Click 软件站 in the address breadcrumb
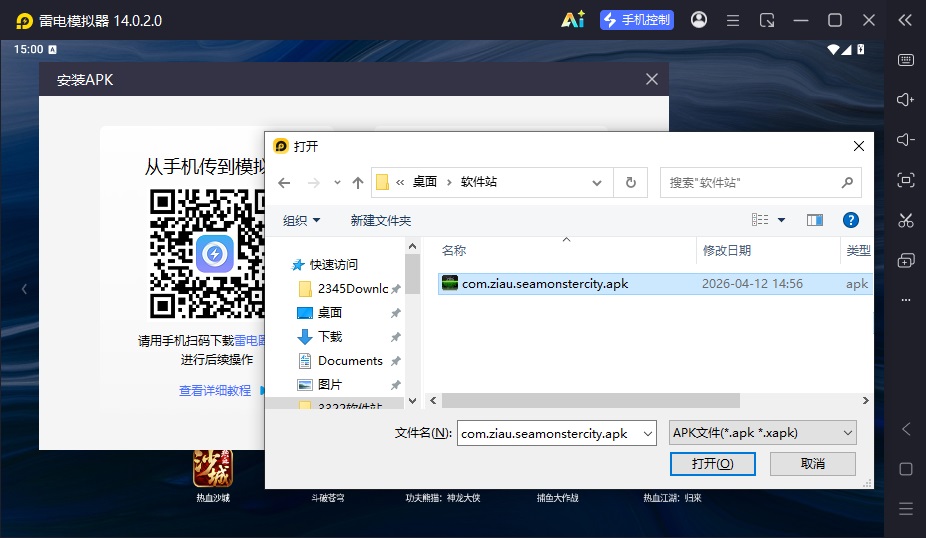926x538 pixels. click(479, 182)
